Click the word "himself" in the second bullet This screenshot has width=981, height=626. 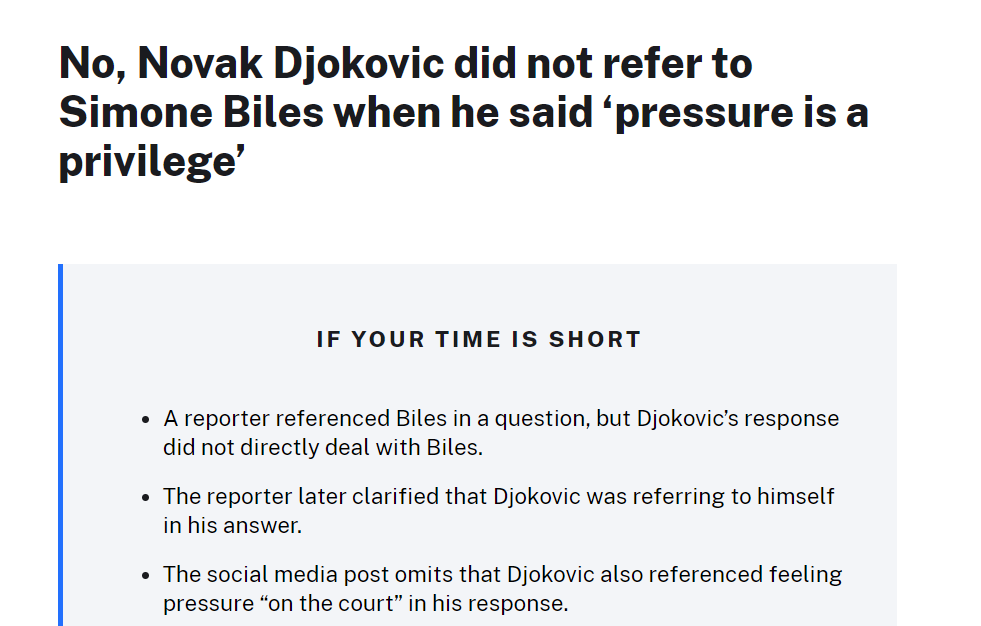coord(796,497)
